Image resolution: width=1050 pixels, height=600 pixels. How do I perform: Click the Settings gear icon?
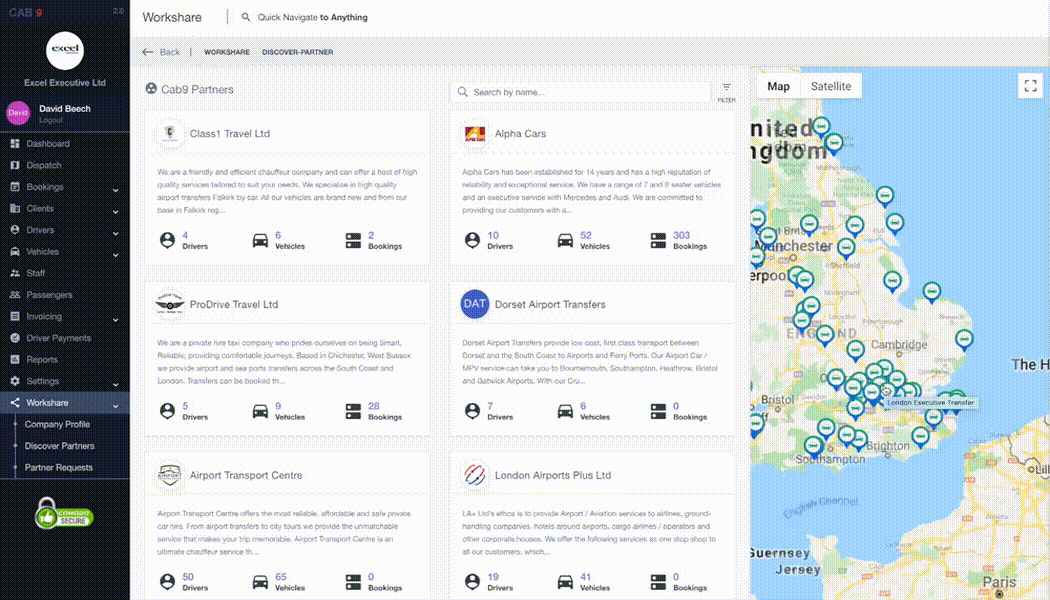point(15,381)
